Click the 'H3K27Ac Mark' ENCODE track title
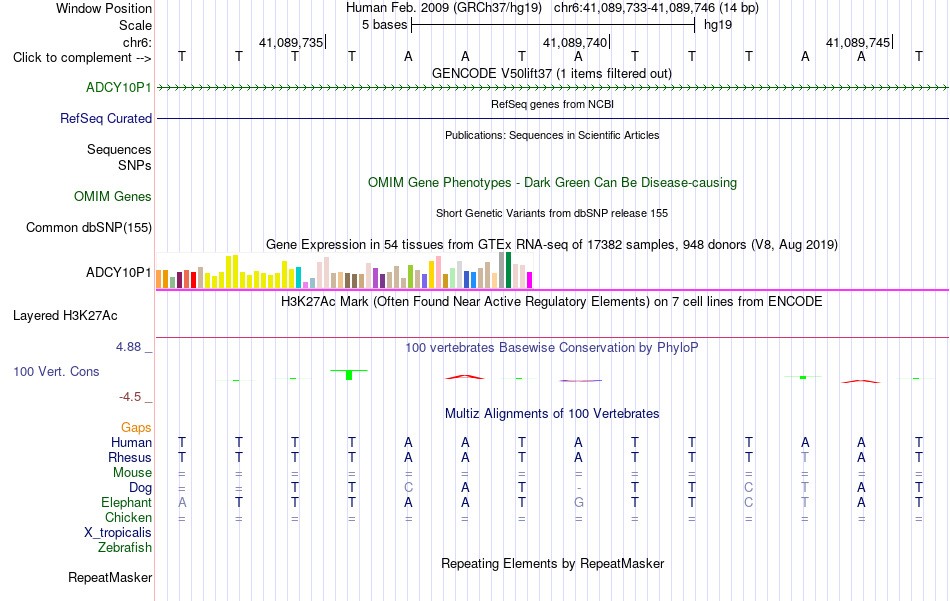This screenshot has width=950, height=601. point(551,302)
